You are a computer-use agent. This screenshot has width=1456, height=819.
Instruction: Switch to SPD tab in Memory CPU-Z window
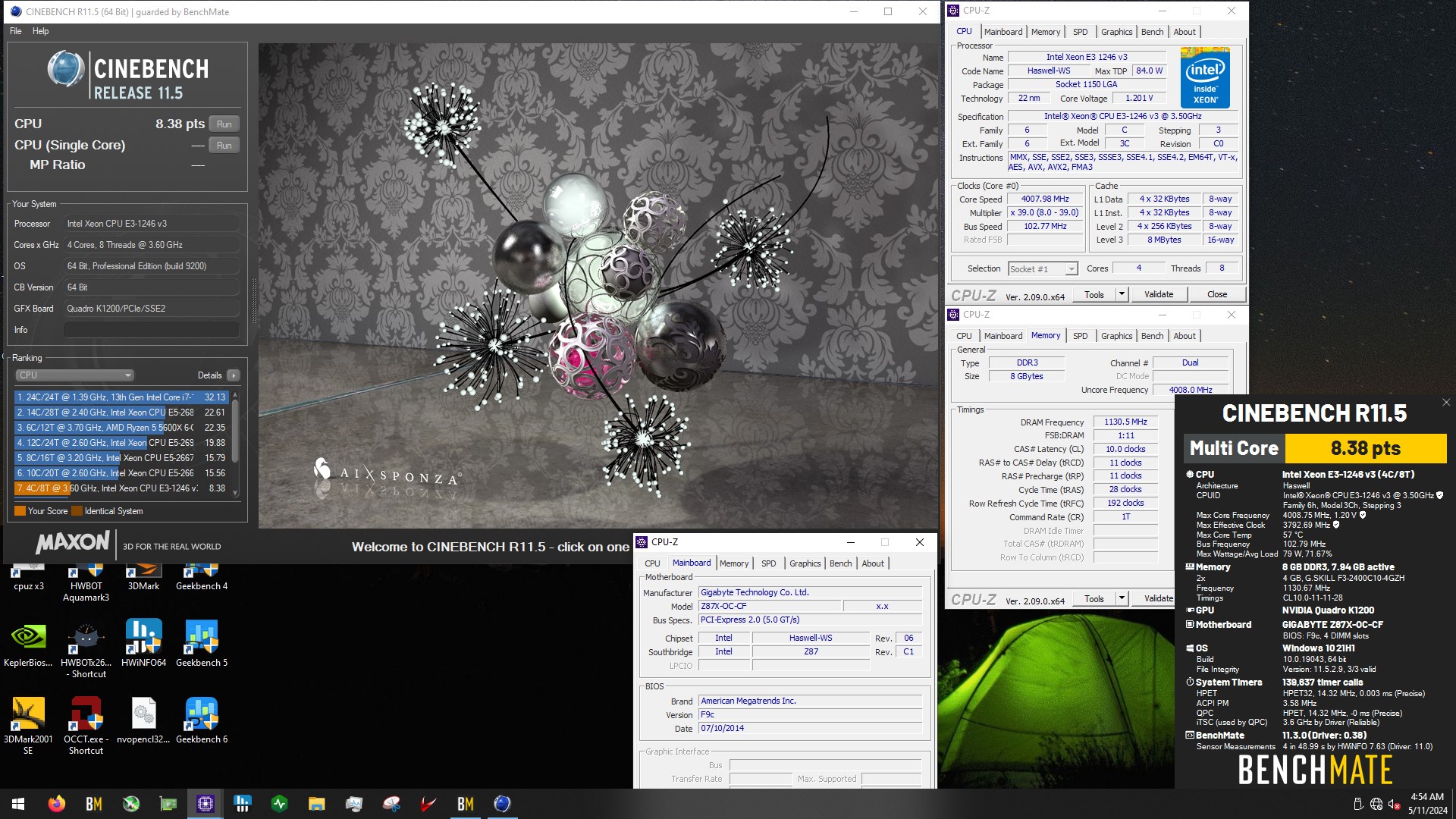pyautogui.click(x=1080, y=336)
